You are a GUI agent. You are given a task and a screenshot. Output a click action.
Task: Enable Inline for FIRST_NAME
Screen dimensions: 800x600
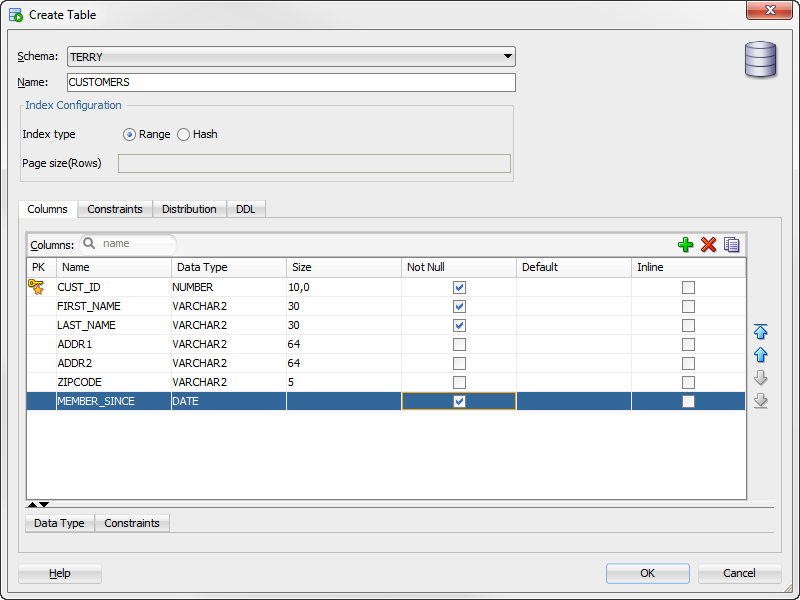688,306
